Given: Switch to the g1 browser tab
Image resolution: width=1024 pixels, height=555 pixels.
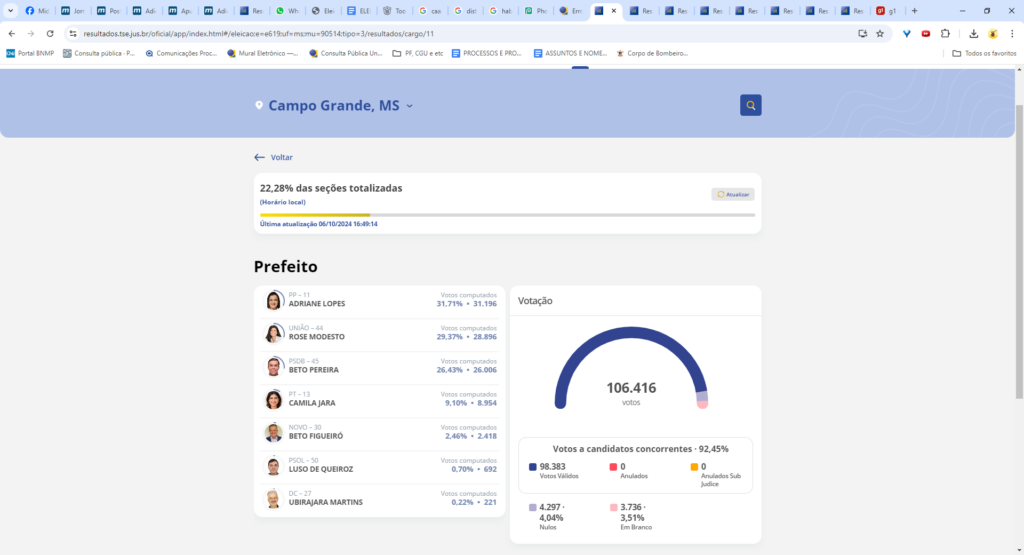Looking at the screenshot, I should coord(885,11).
